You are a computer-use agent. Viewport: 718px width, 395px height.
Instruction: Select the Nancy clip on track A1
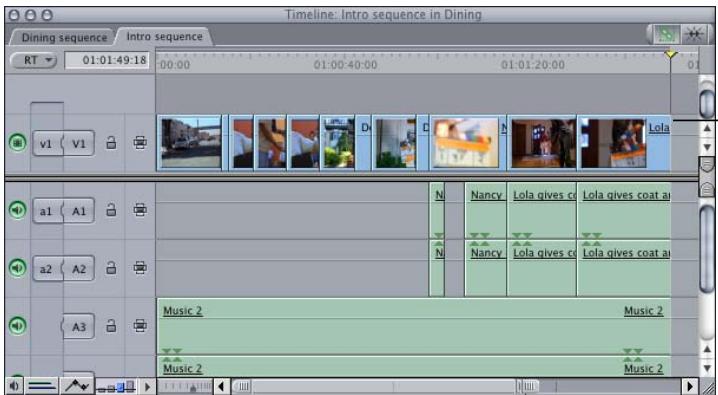tap(486, 211)
